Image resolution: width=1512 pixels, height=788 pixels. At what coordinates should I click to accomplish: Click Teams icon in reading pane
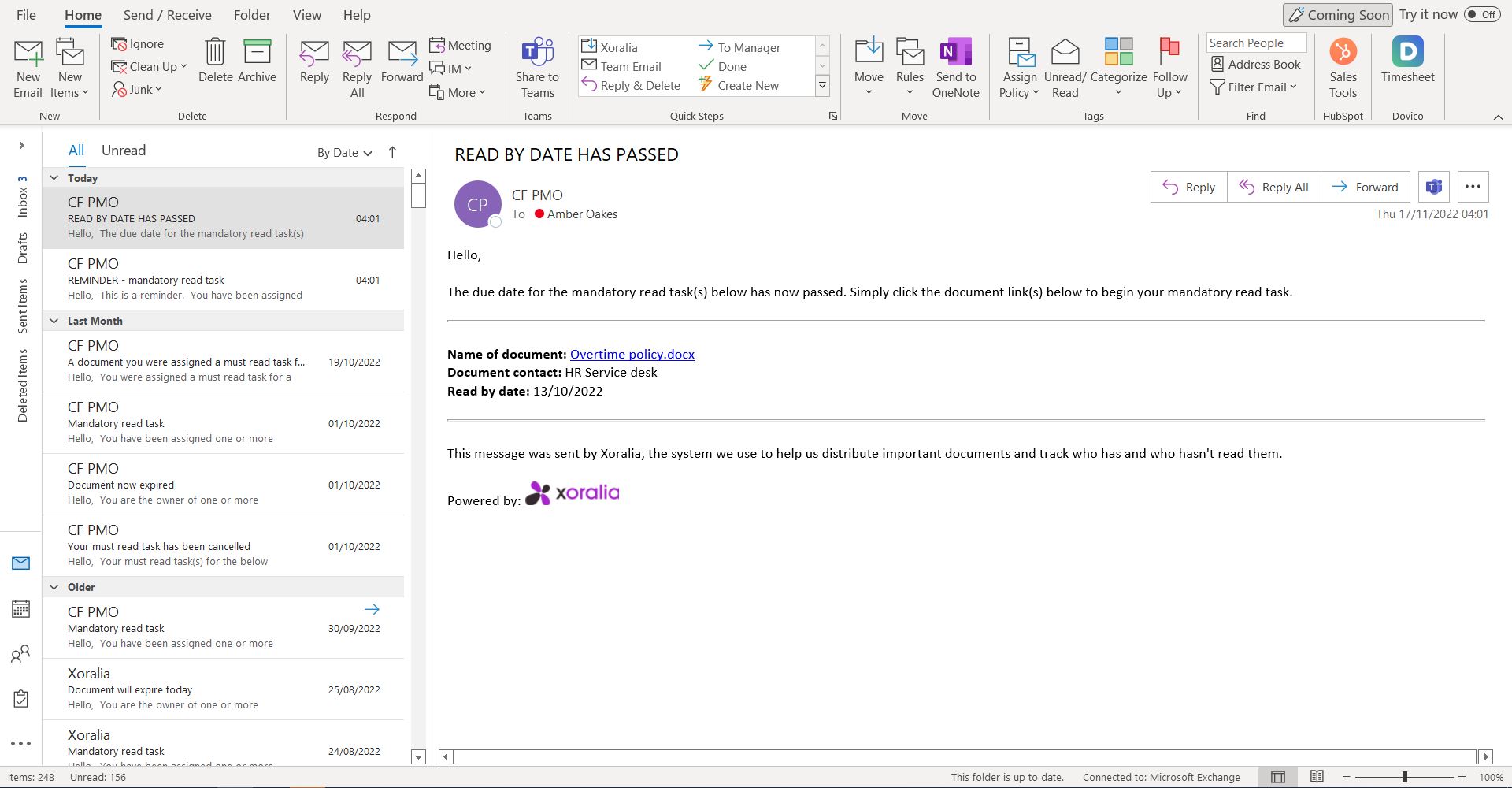point(1434,187)
